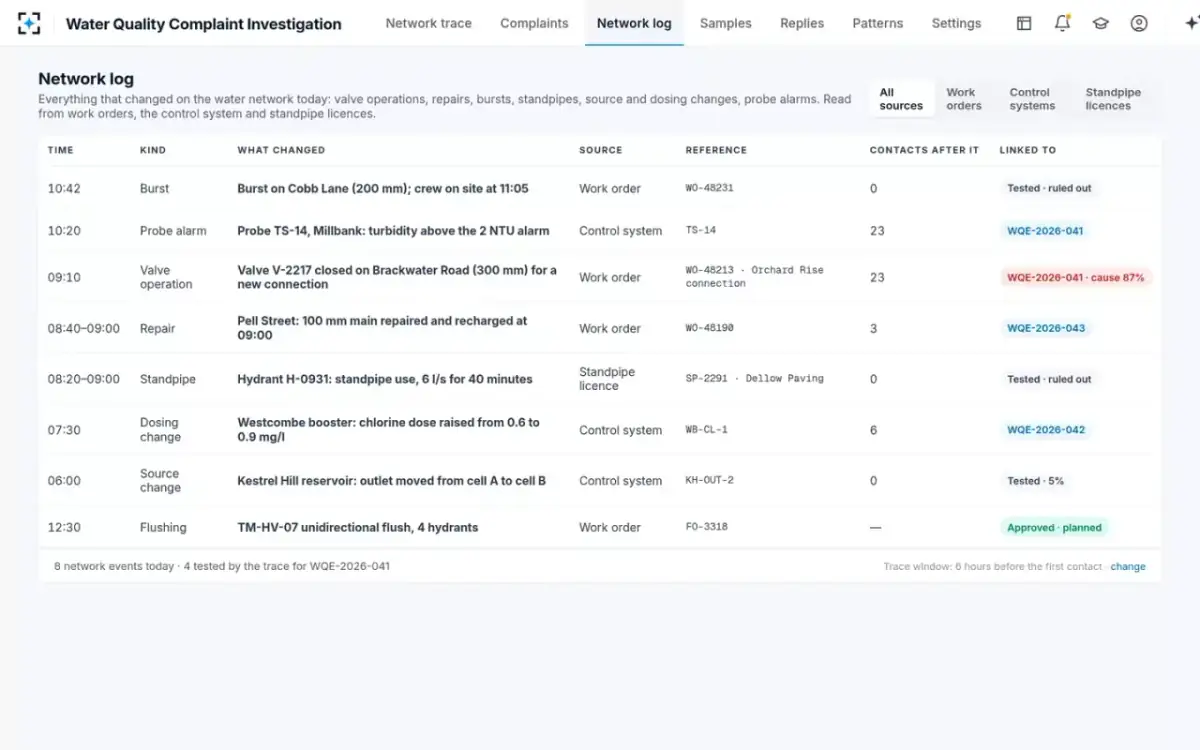Click the Dosing change kind cell
Screen dimensions: 1200x750
(160, 430)
